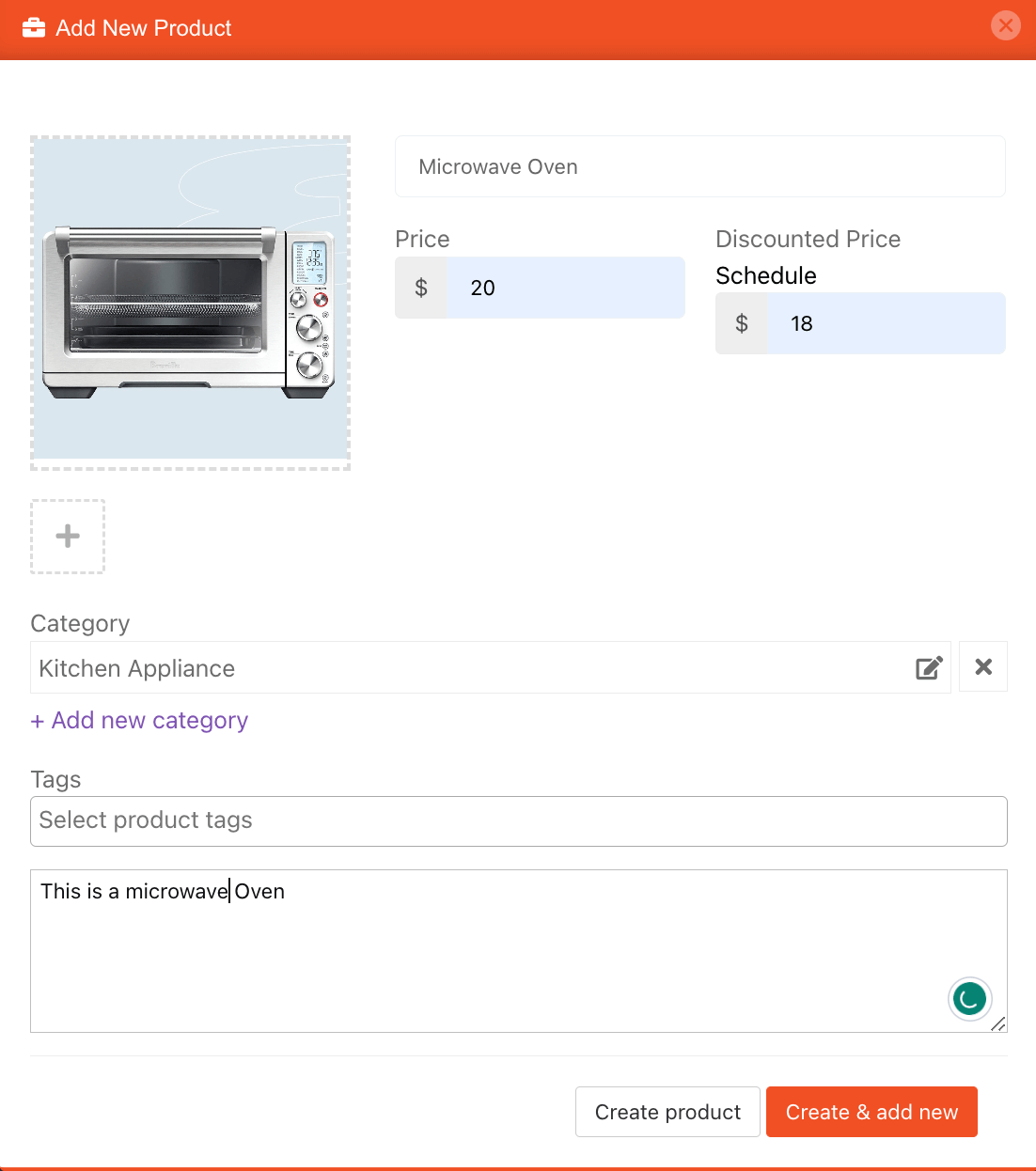Click the dollar sign prefix of the Price field
The height and width of the screenshot is (1171, 1036).
[x=420, y=288]
